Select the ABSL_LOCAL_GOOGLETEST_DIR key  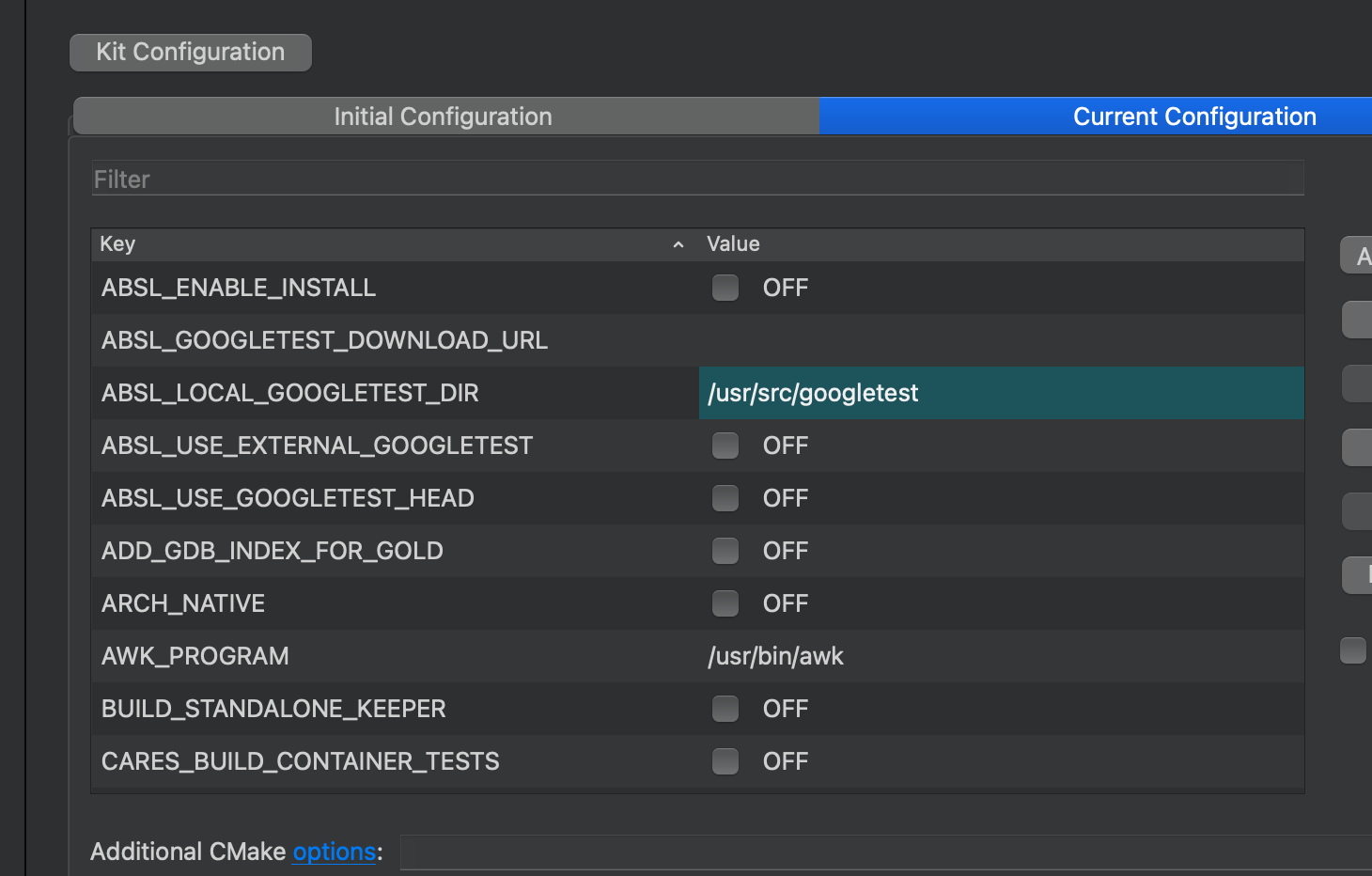[x=290, y=393]
